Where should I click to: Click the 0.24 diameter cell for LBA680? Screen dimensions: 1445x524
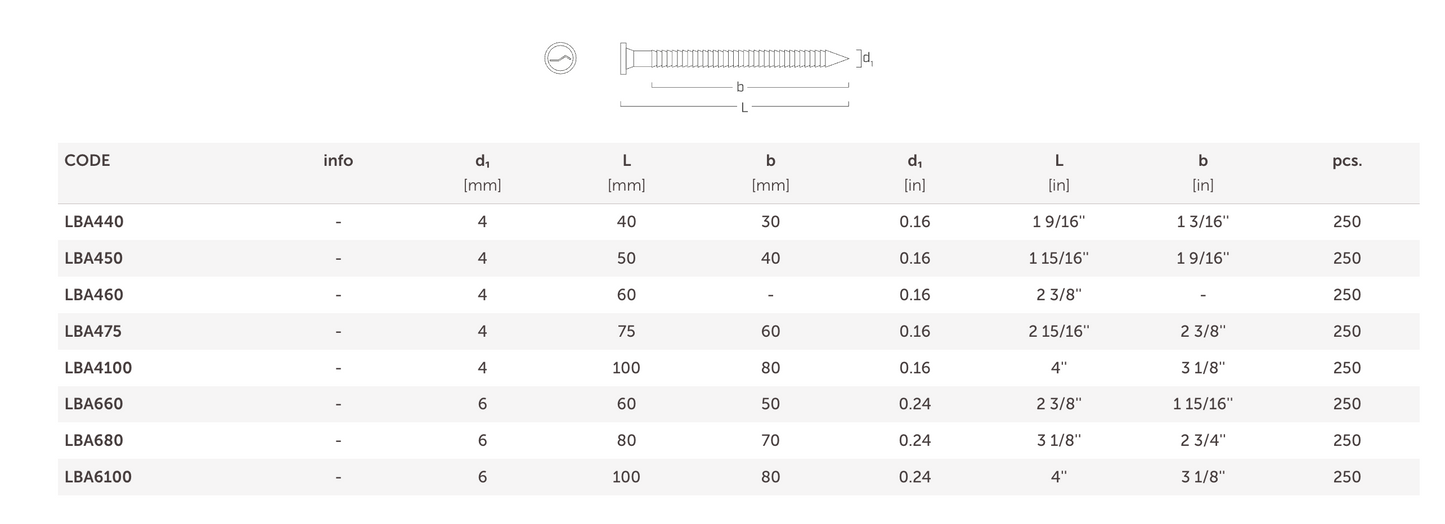click(x=915, y=440)
